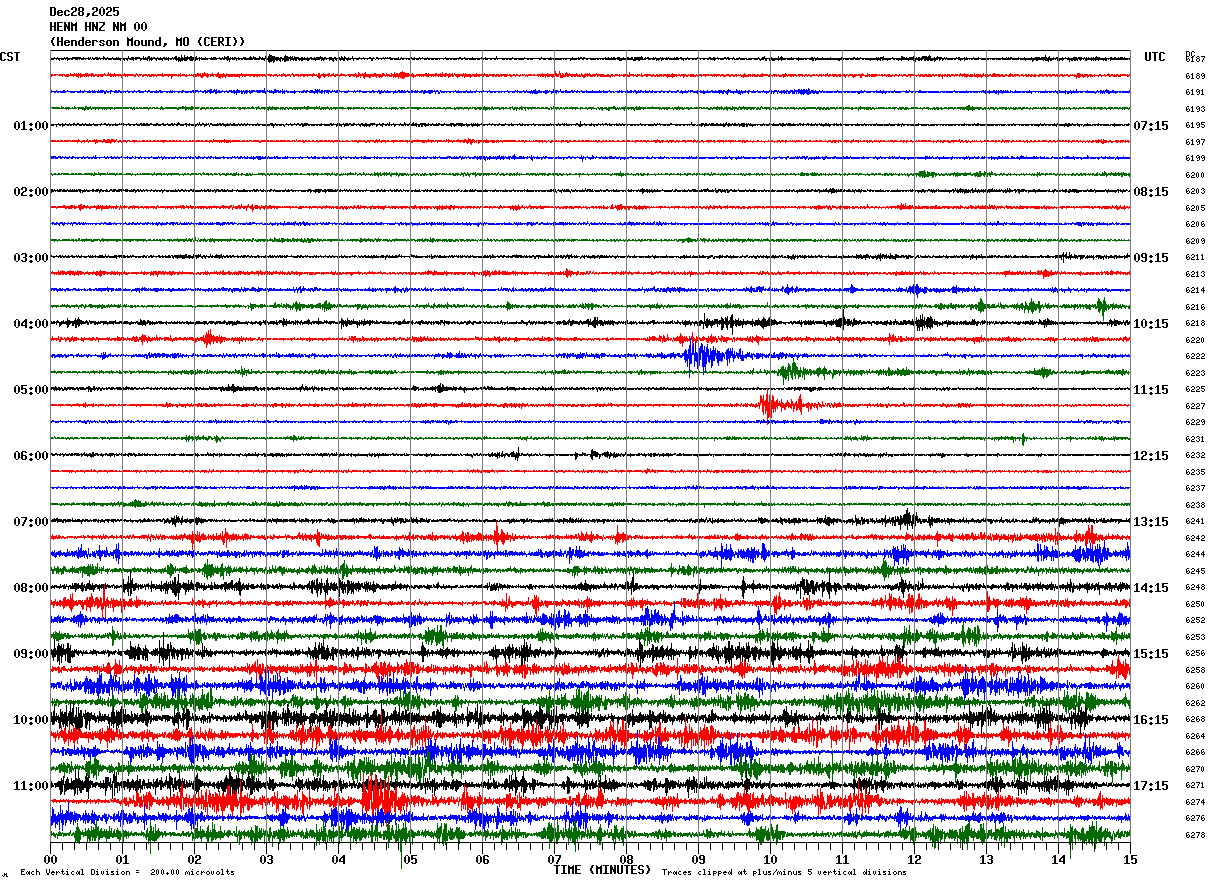This screenshot has height=886, width=1210.
Task: Select minute tick label 12 on axis
Action: tap(914, 860)
